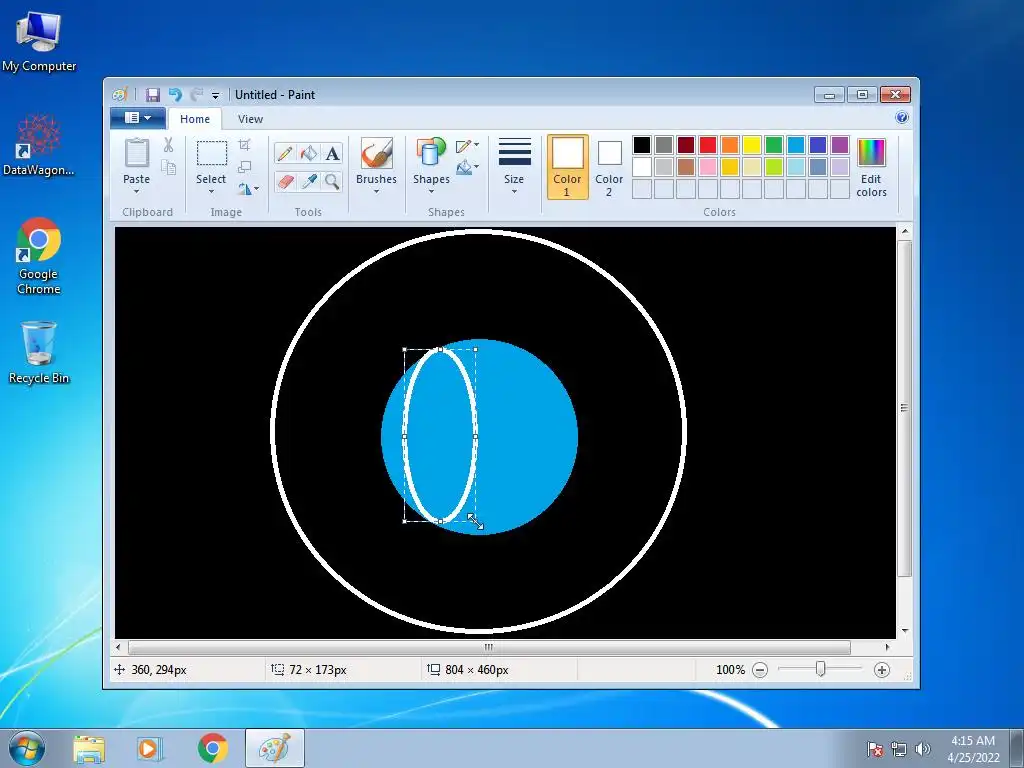1024x768 pixels.
Task: Pick the black color swatch
Action: click(642, 145)
